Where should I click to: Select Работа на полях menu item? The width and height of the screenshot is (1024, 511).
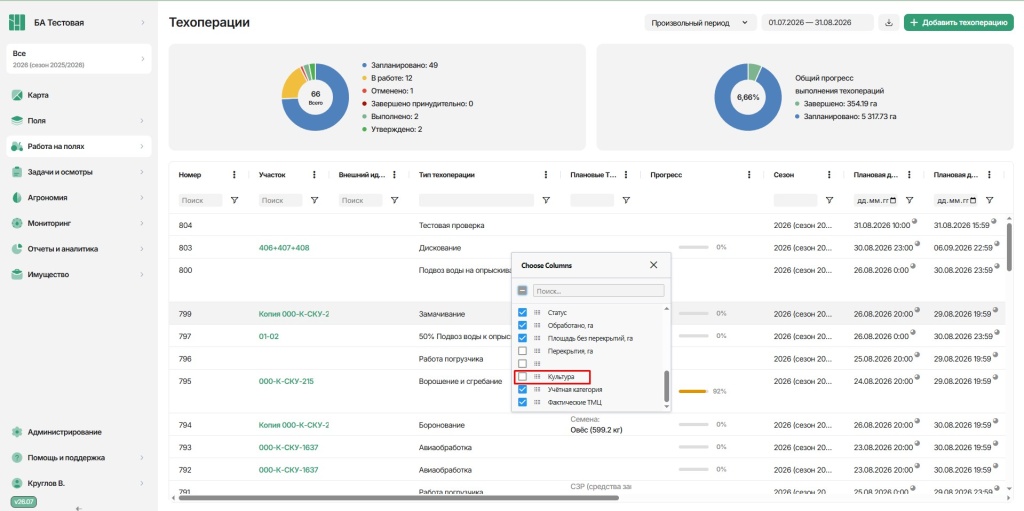(x=79, y=146)
